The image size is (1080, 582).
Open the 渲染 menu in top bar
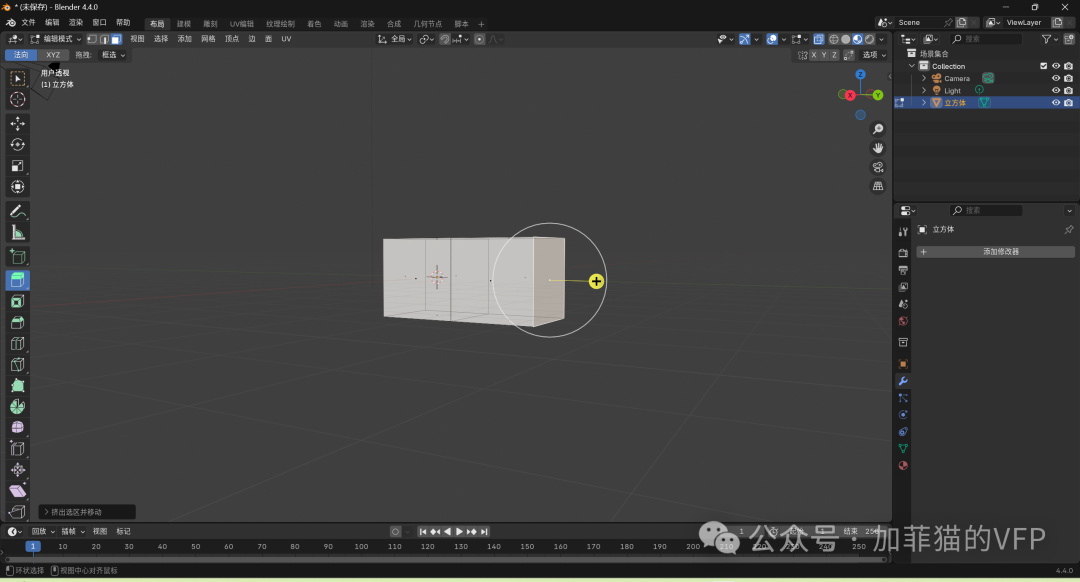tap(76, 23)
